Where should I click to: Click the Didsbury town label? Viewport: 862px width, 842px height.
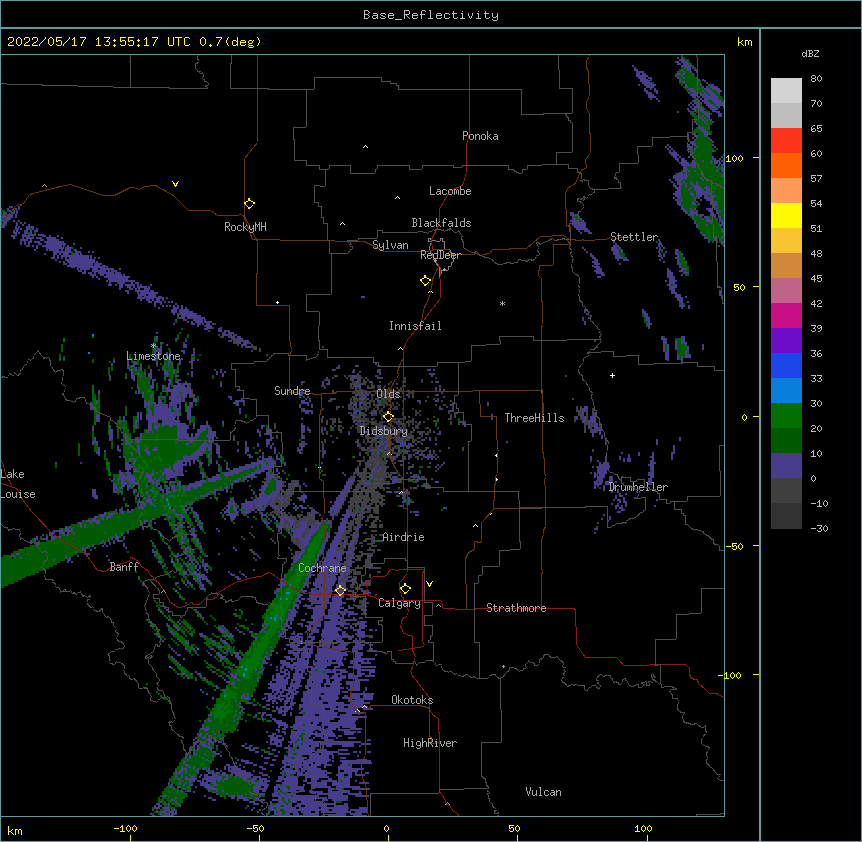point(384,431)
